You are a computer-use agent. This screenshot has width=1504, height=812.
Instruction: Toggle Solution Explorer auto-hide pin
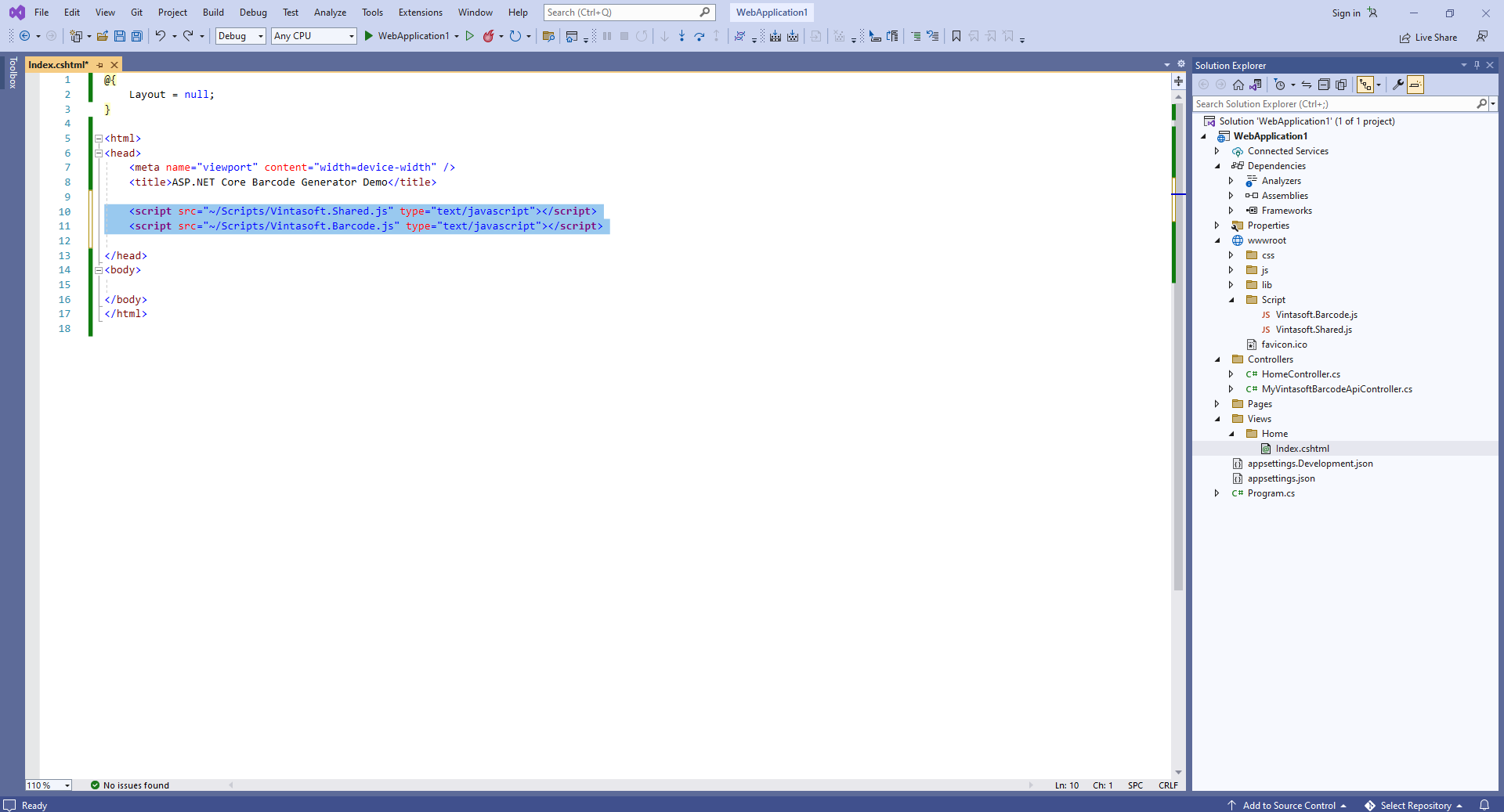click(1477, 65)
